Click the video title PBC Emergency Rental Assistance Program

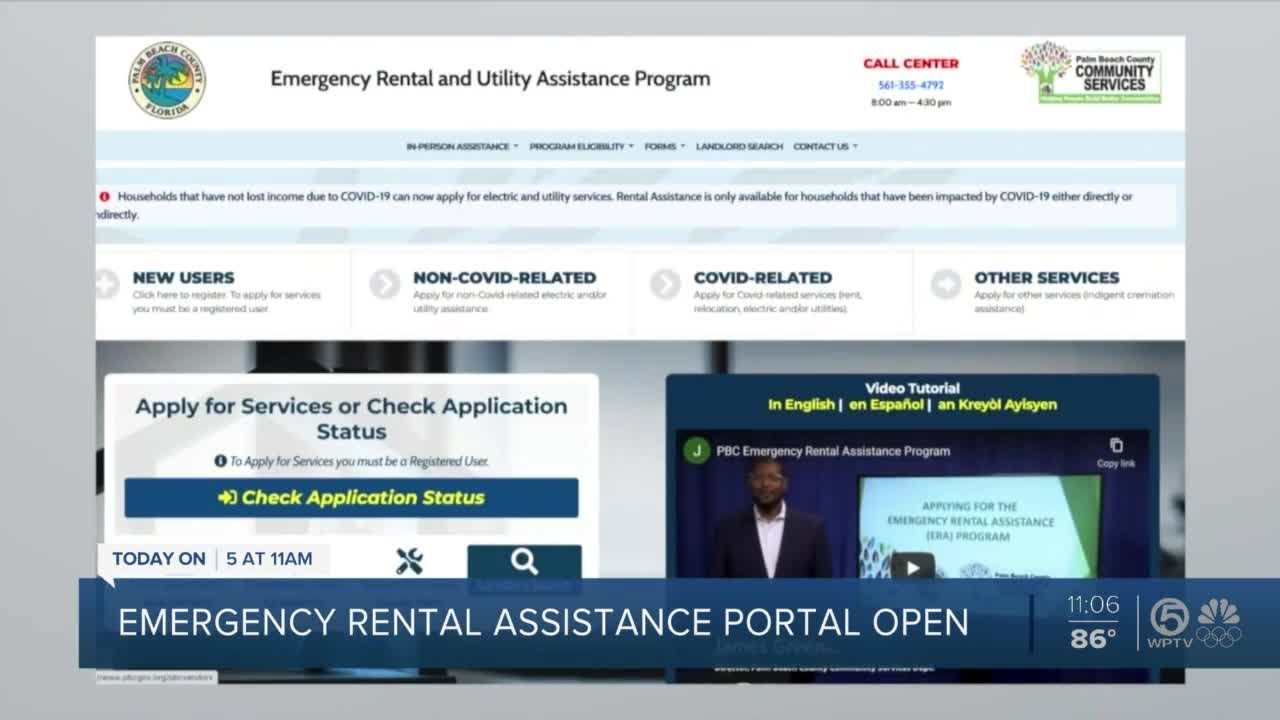(833, 451)
